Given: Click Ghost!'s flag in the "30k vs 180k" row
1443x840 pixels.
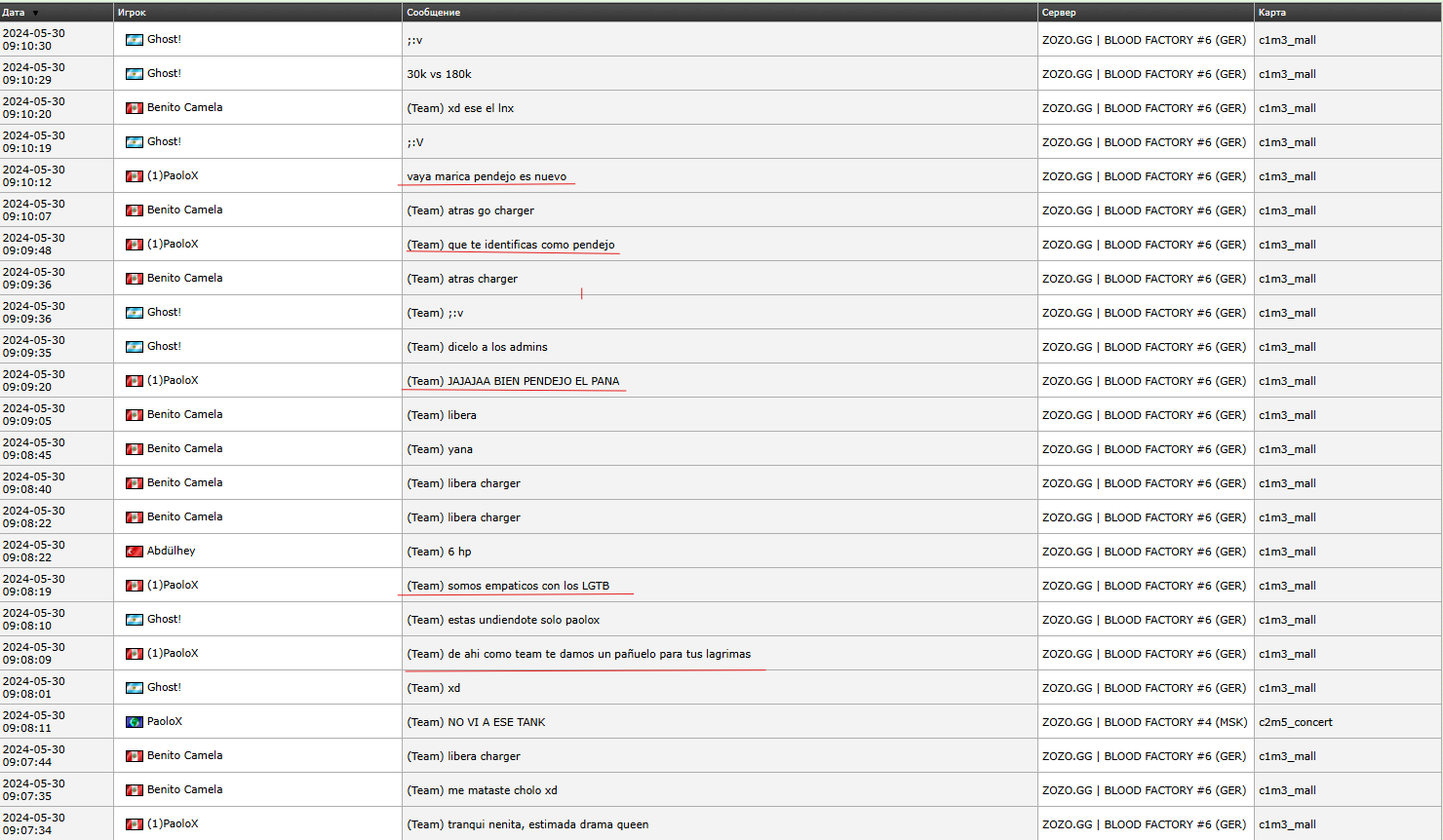Looking at the screenshot, I should [x=134, y=74].
